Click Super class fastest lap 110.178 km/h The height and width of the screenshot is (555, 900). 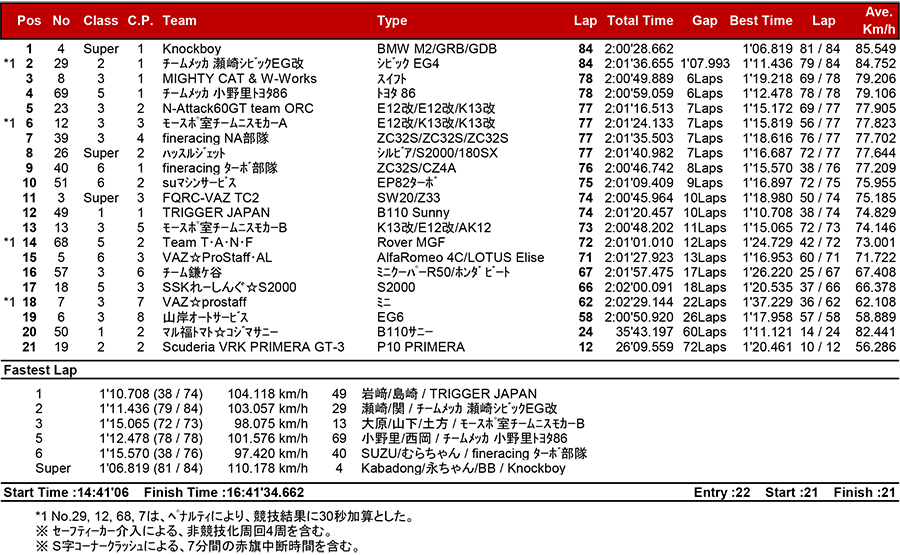267,468
